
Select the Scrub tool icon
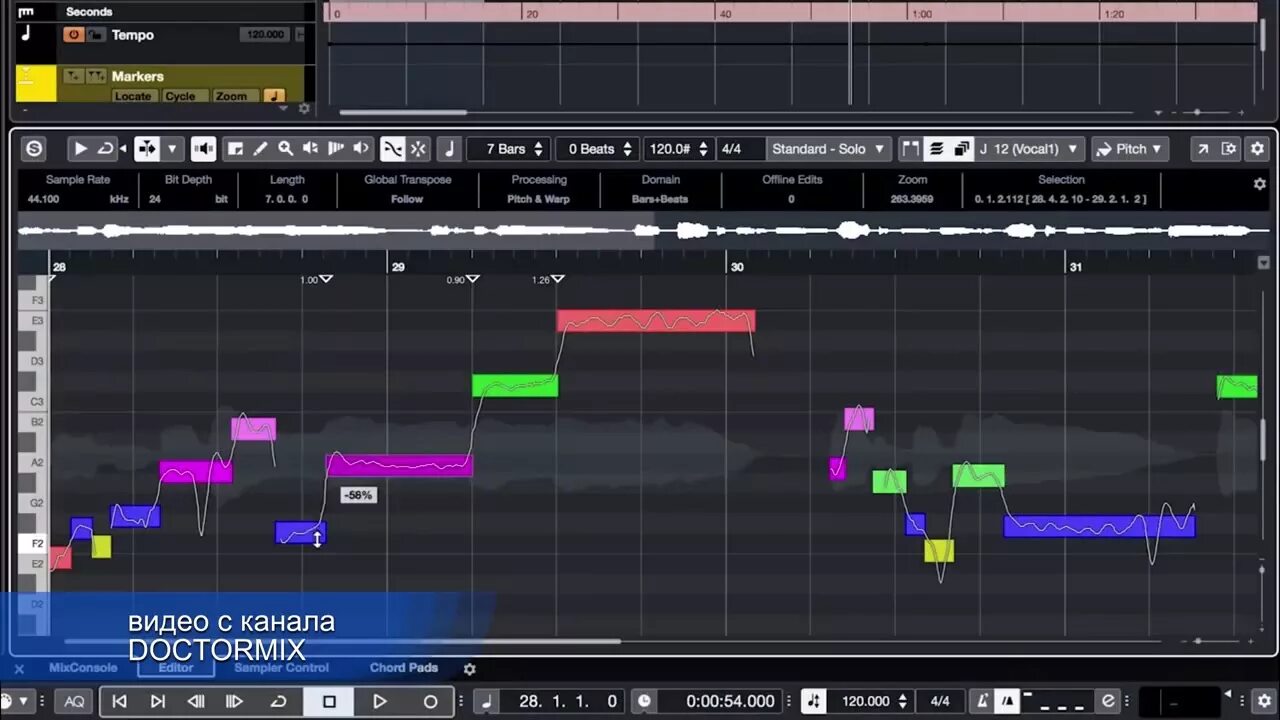click(x=310, y=149)
